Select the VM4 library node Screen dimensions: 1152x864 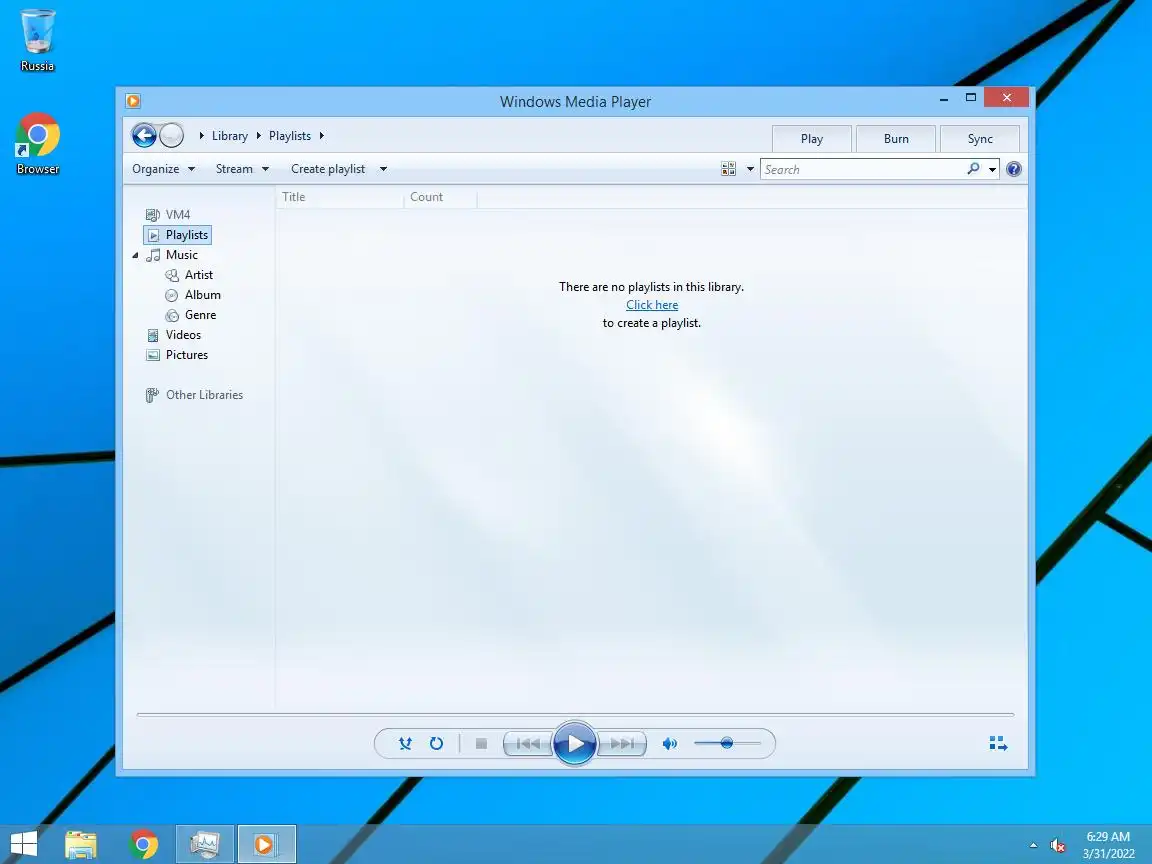(169, 215)
